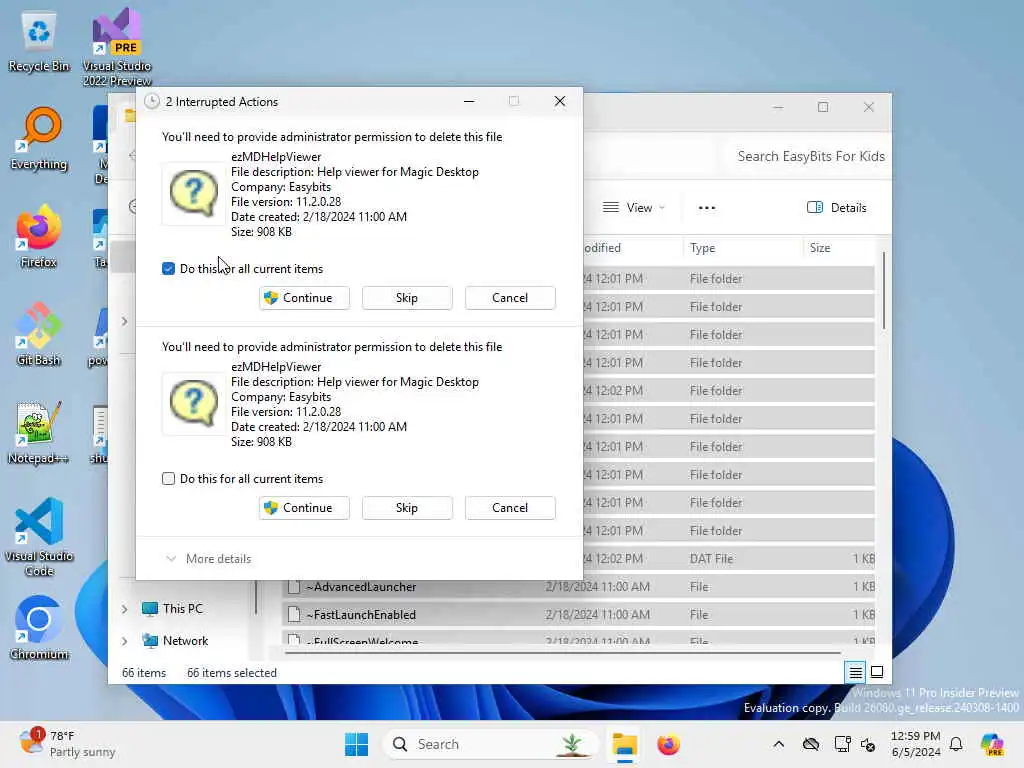Screen dimensions: 1024x768
Task: Open File Explorer from taskbar
Action: click(624, 744)
